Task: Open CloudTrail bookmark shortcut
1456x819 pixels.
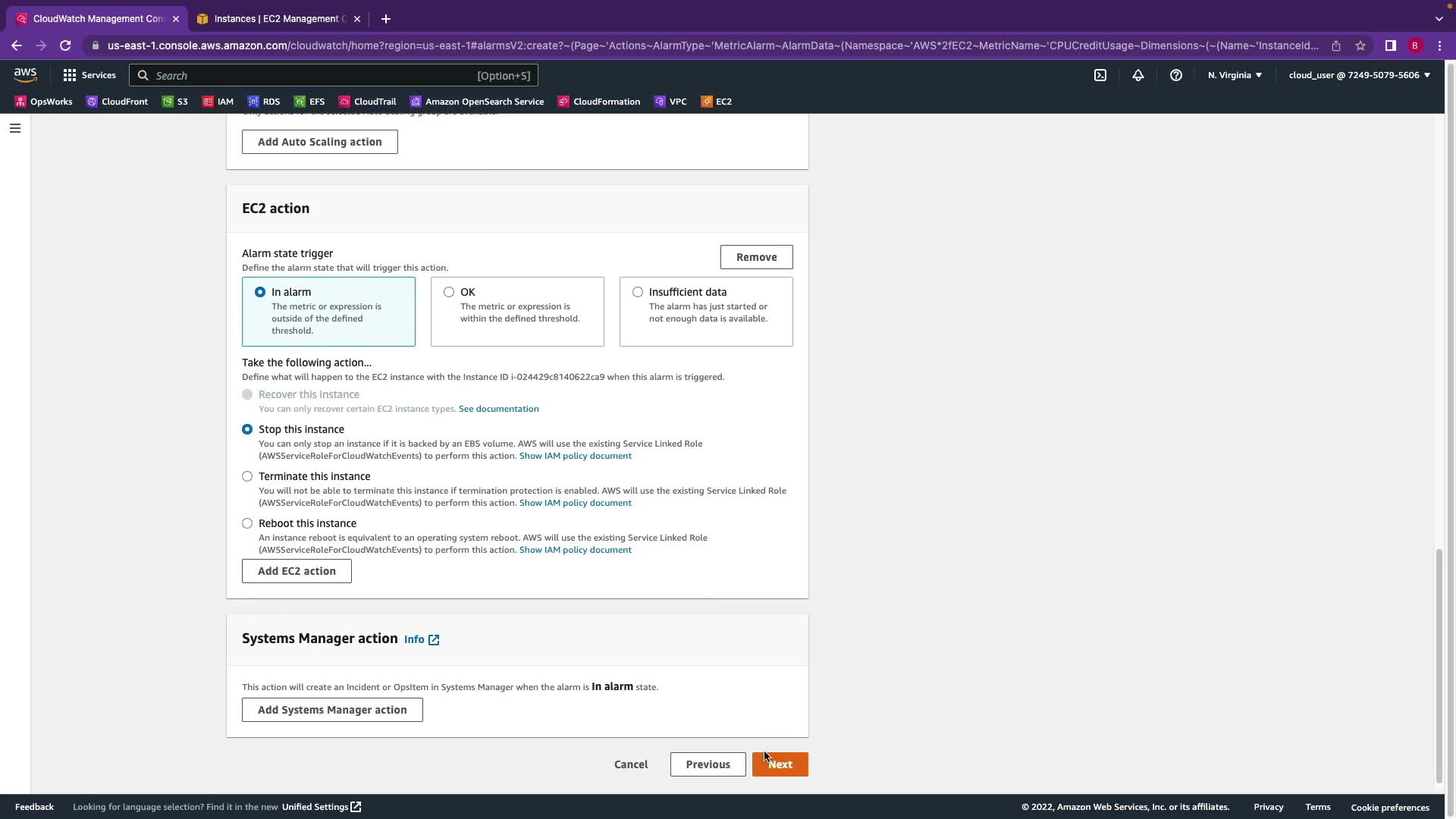Action: (368, 102)
